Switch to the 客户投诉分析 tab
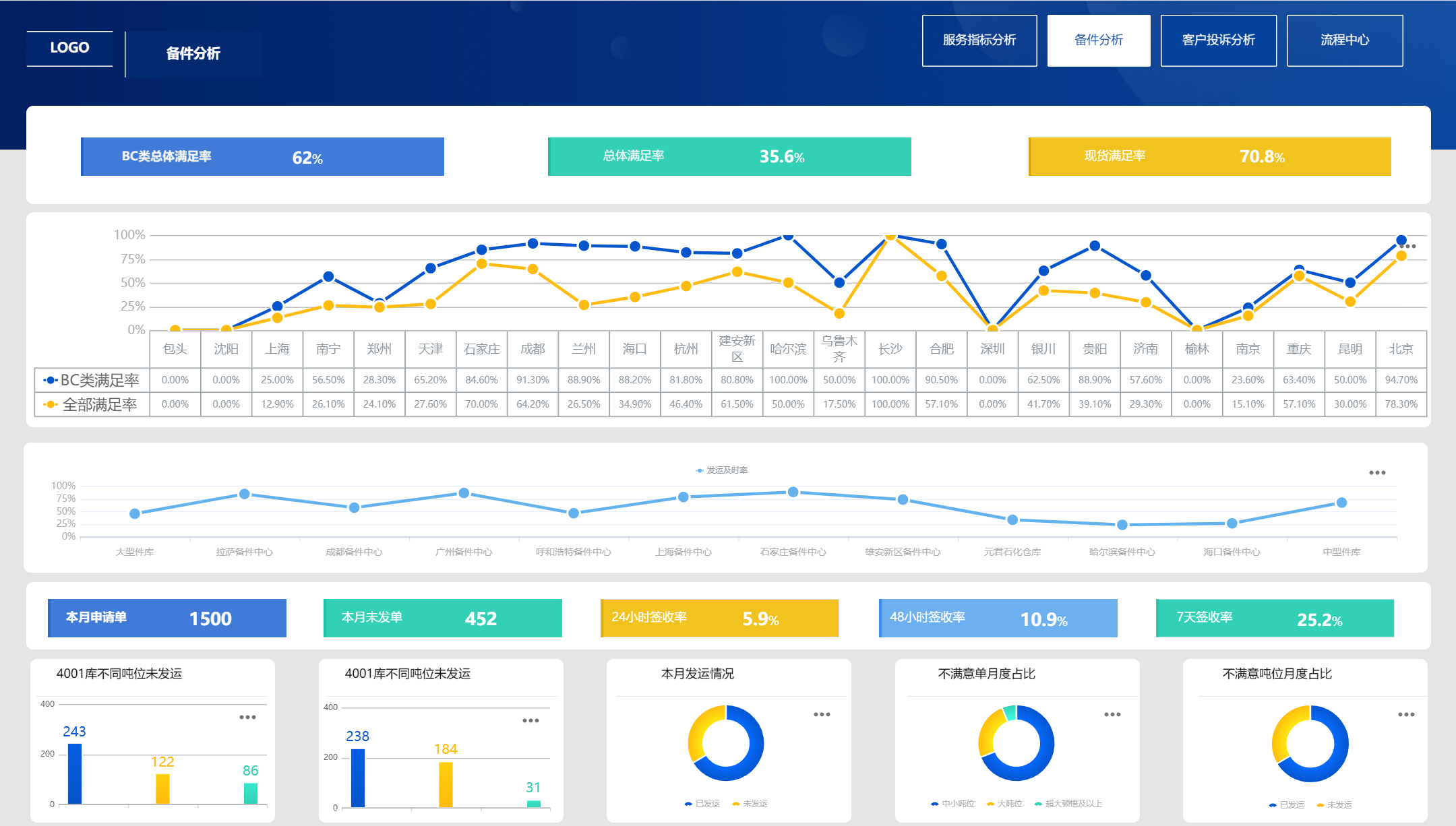 [x=1218, y=40]
